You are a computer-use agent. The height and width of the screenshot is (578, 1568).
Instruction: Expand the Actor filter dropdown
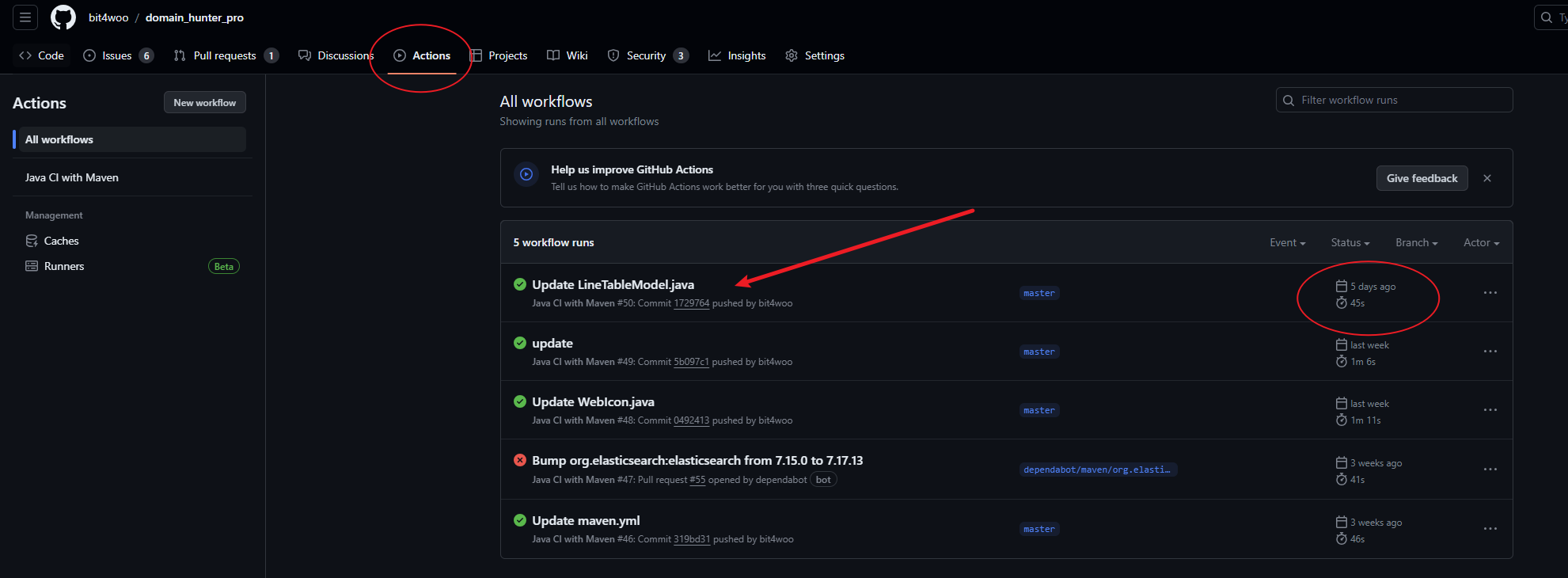pyautogui.click(x=1482, y=242)
